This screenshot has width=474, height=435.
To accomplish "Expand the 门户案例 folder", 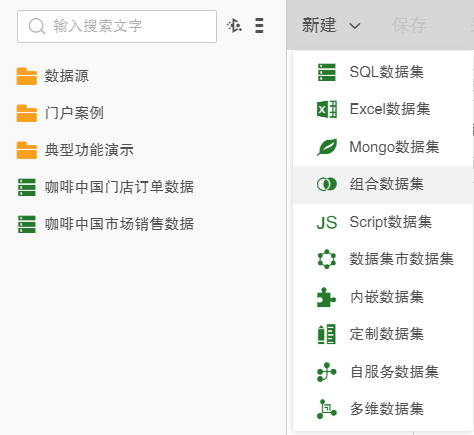I will pyautogui.click(x=60, y=113).
